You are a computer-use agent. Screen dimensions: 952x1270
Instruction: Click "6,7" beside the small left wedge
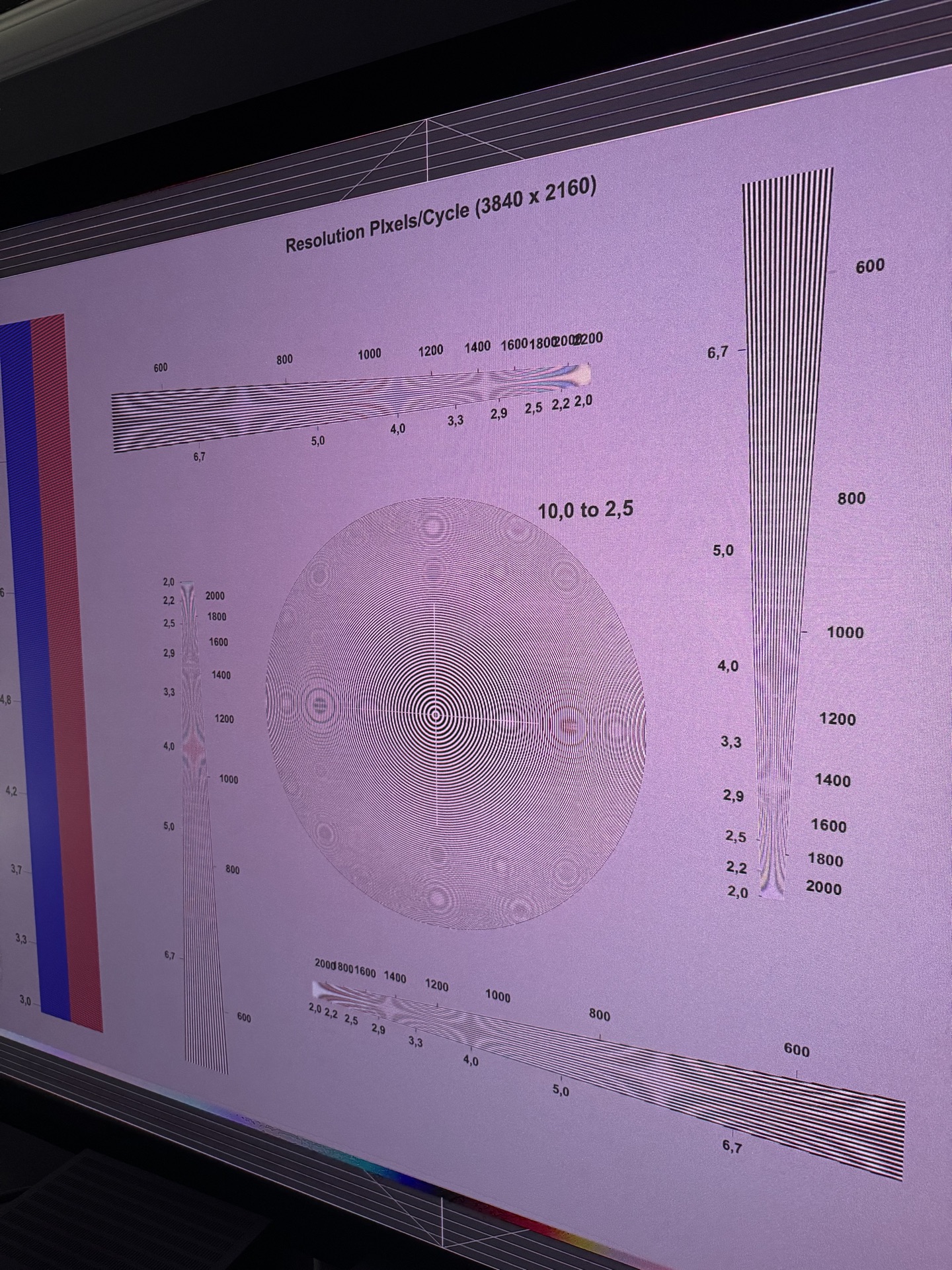tap(171, 956)
